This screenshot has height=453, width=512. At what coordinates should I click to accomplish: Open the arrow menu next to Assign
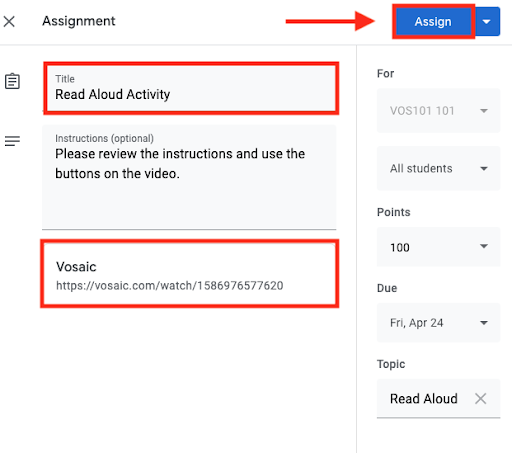pos(487,22)
